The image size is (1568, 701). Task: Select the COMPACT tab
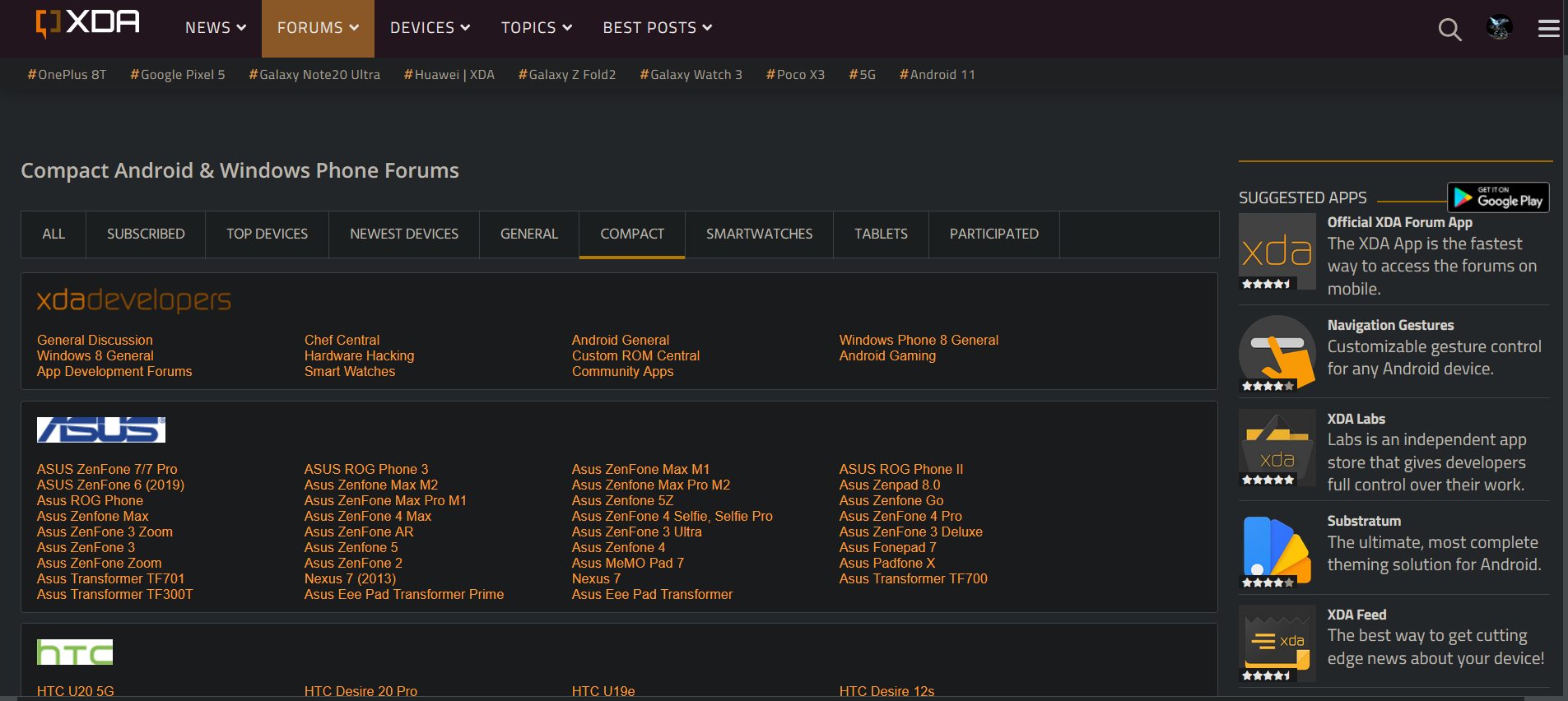point(632,234)
